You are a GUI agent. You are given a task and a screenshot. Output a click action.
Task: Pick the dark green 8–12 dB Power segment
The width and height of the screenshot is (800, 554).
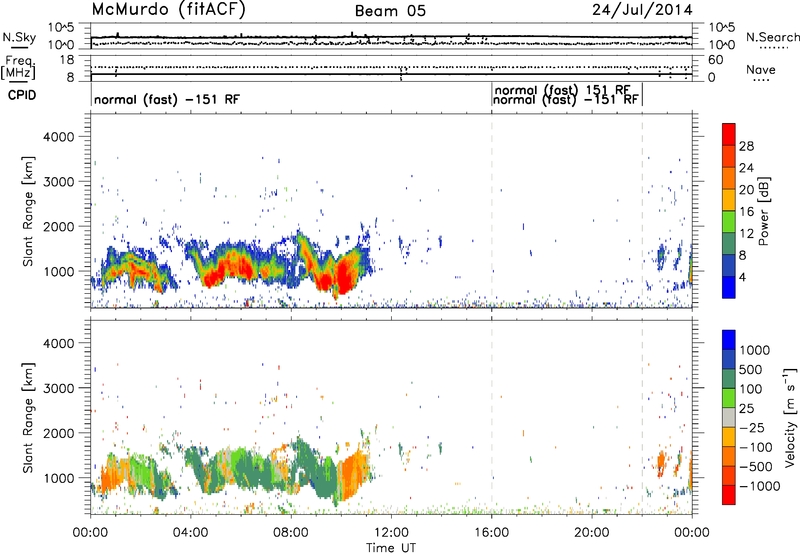coord(729,244)
